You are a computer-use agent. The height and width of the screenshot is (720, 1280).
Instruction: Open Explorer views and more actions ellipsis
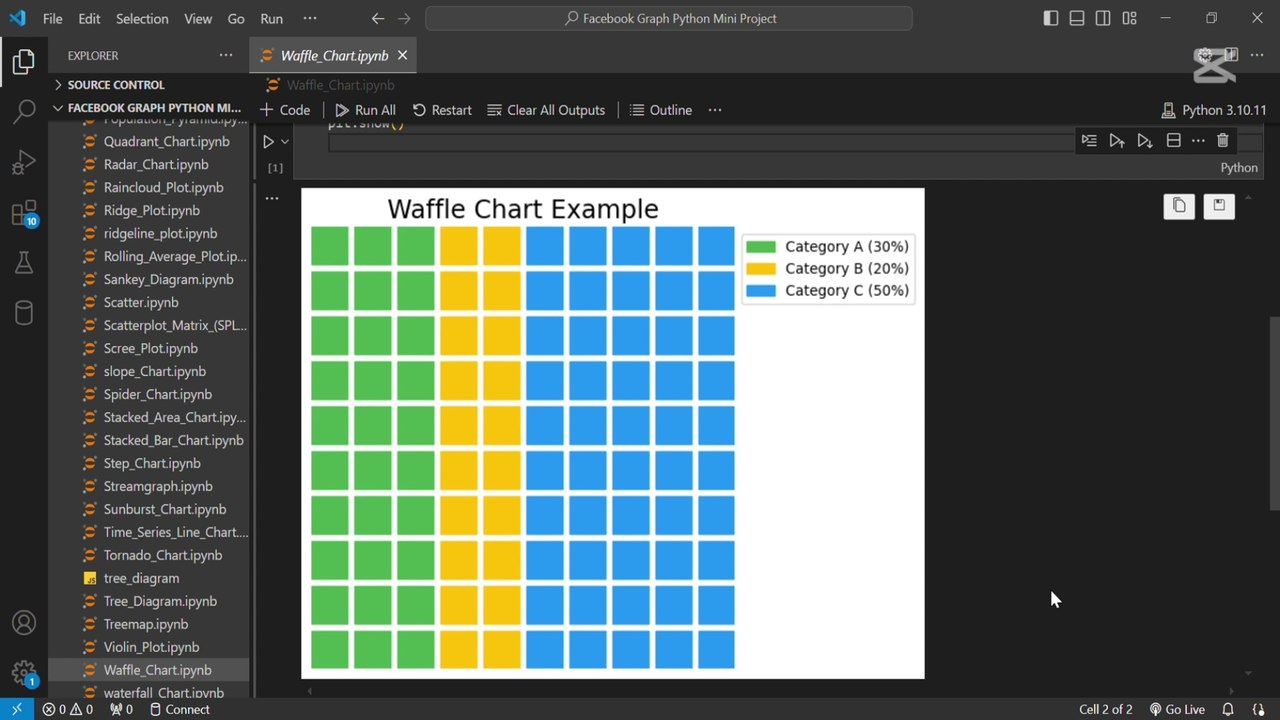[226, 55]
